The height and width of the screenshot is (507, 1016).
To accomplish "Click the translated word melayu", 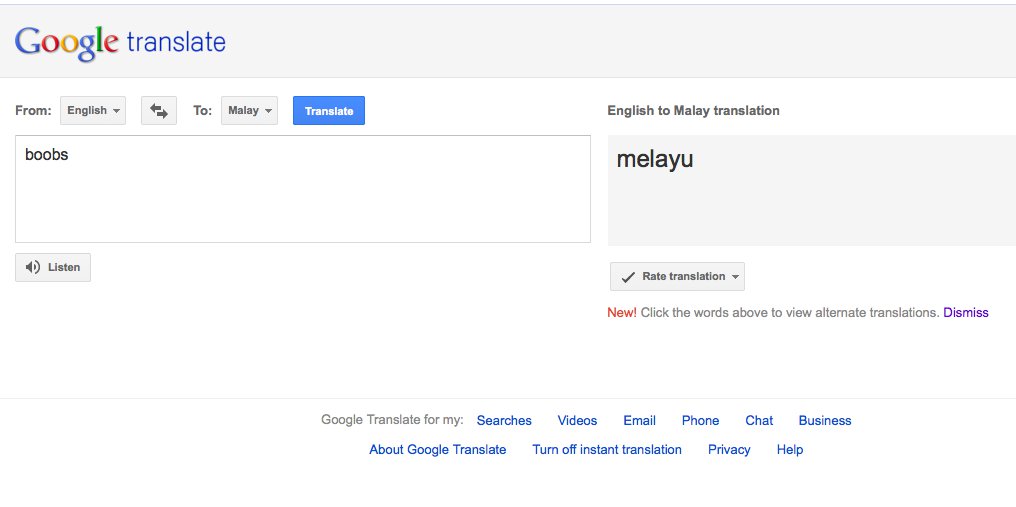I will click(x=654, y=159).
